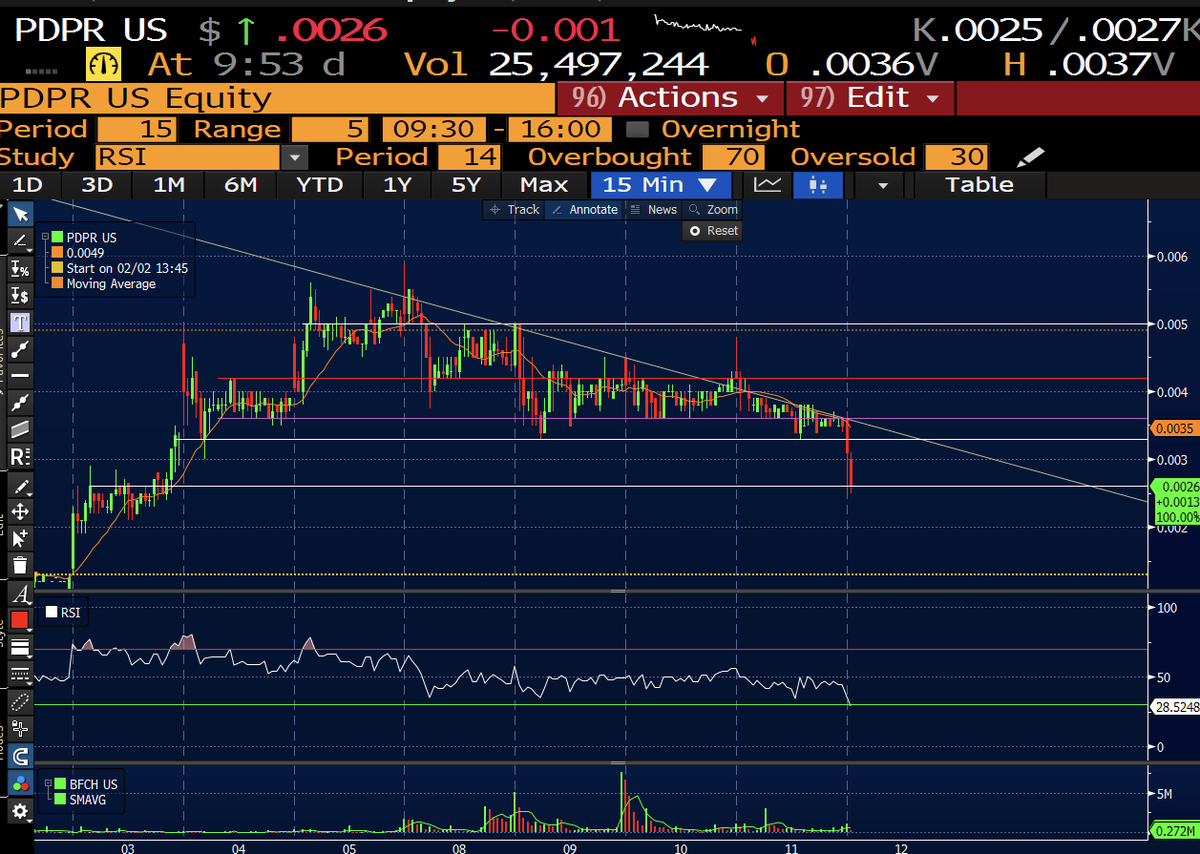
Task: Toggle RSI legend visibility box
Action: click(x=52, y=612)
